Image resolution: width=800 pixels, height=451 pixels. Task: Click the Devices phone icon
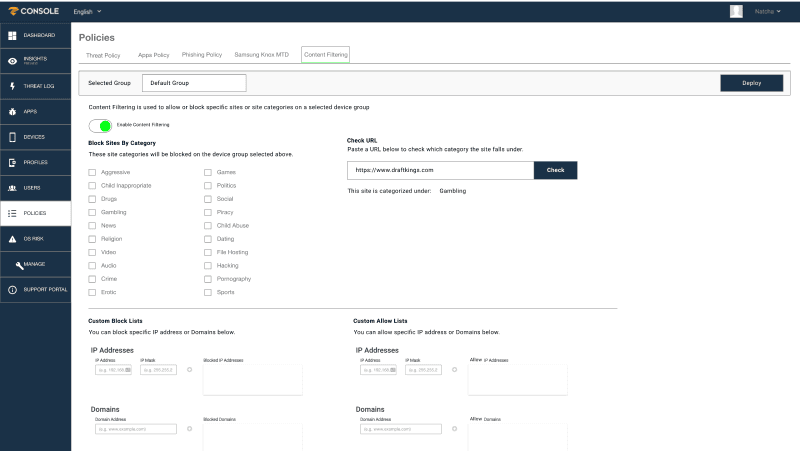tap(12, 137)
